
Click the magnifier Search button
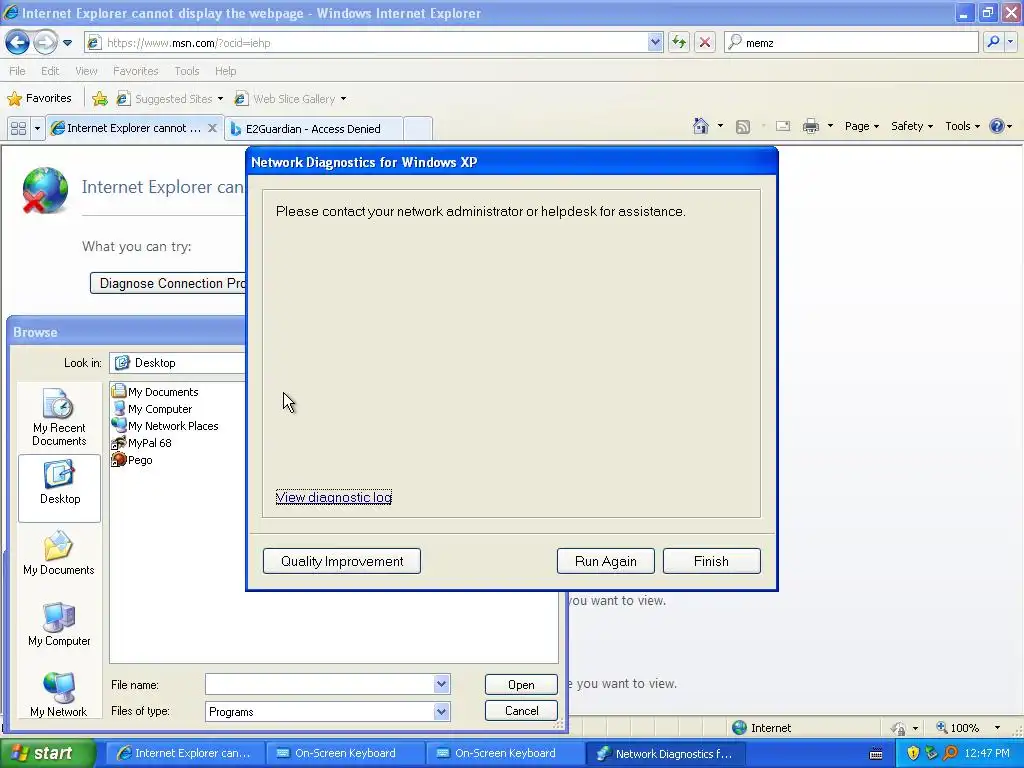point(993,42)
